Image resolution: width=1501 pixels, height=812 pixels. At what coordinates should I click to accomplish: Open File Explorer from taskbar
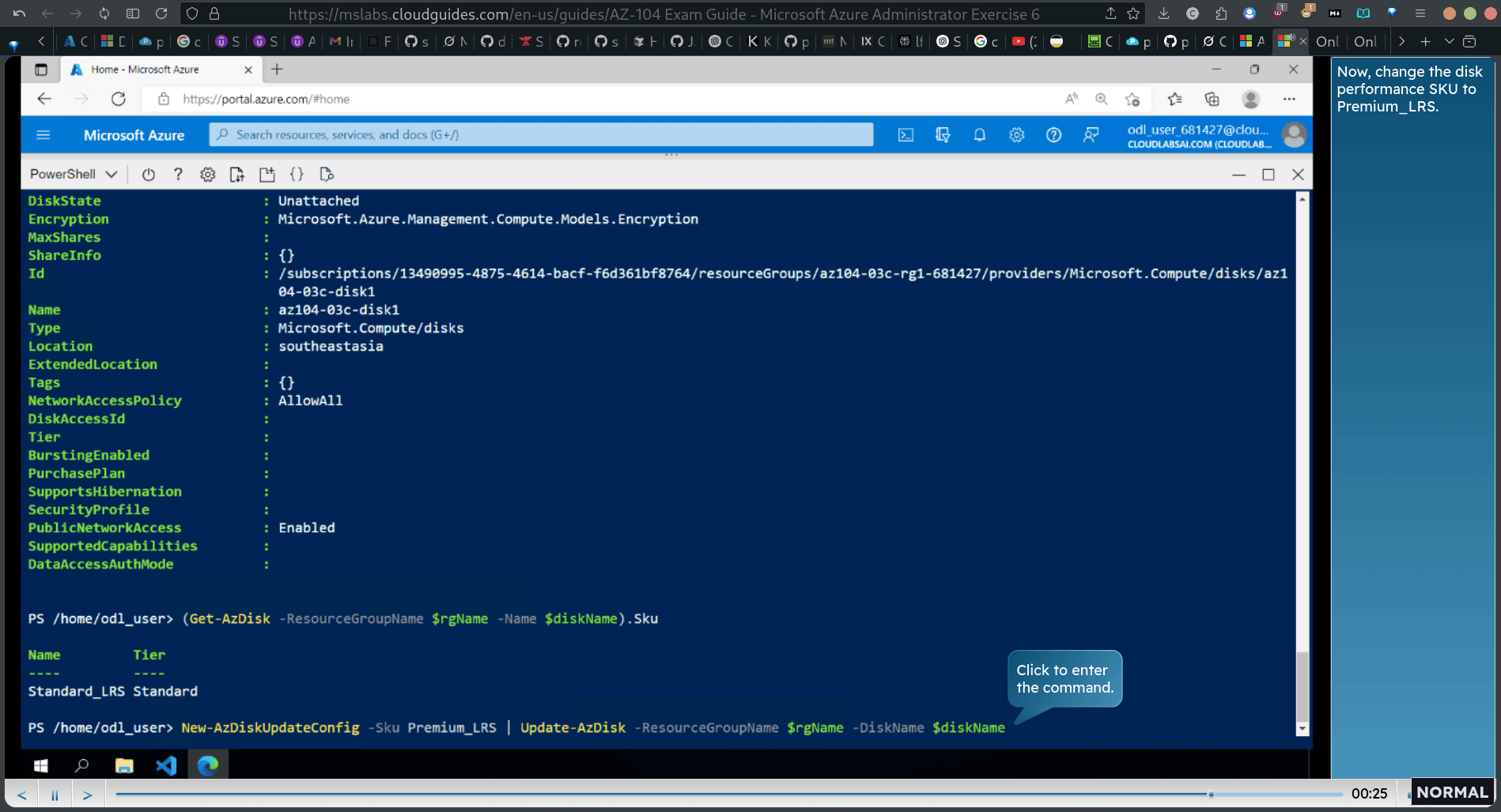click(124, 765)
